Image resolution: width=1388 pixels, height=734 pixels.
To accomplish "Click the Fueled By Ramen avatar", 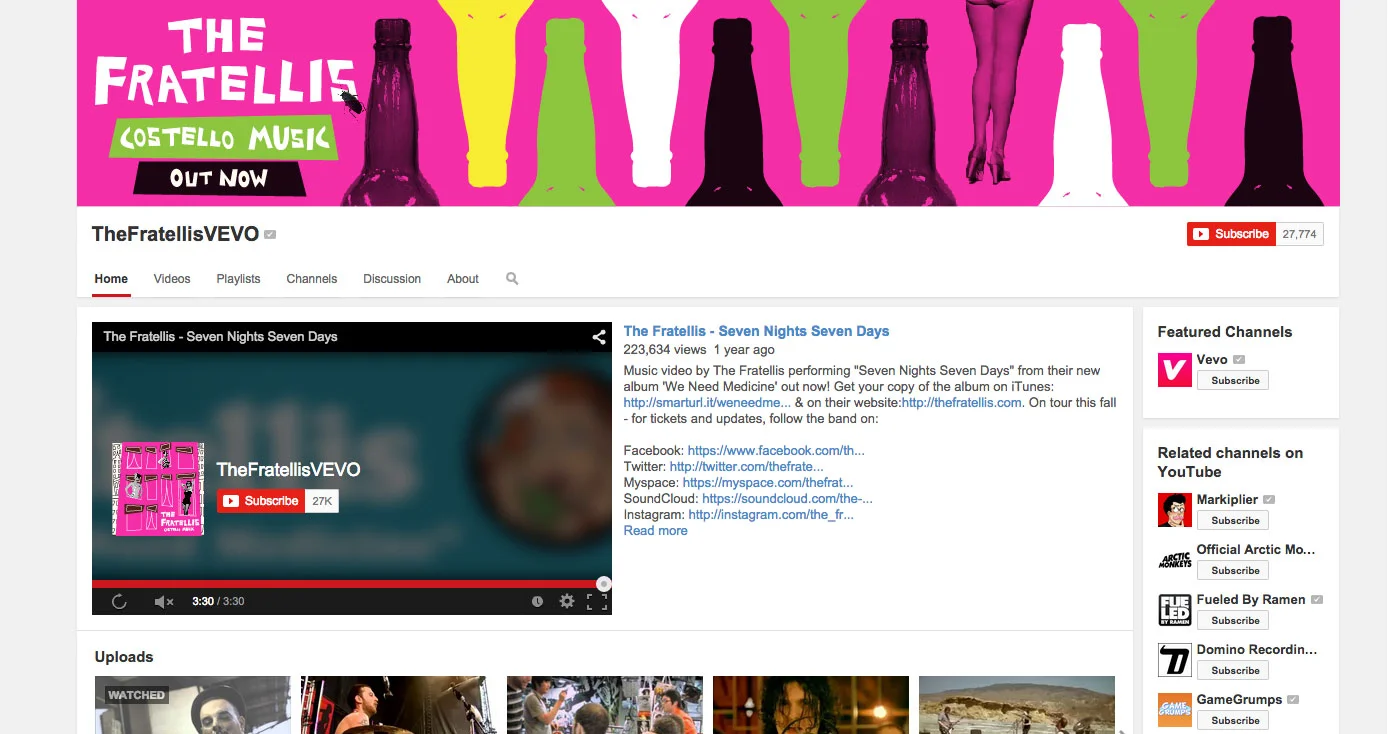I will pyautogui.click(x=1174, y=610).
